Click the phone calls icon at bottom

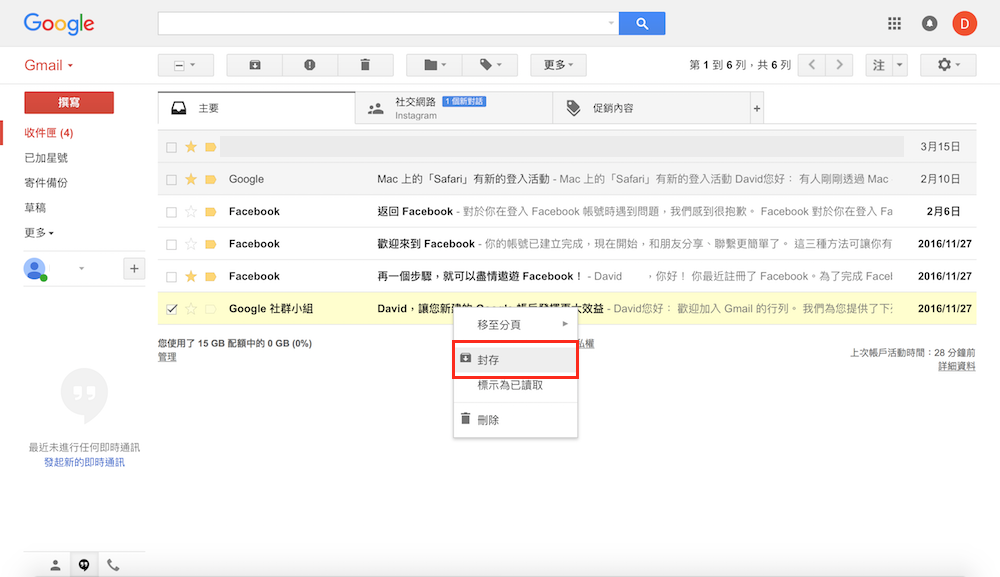113,565
